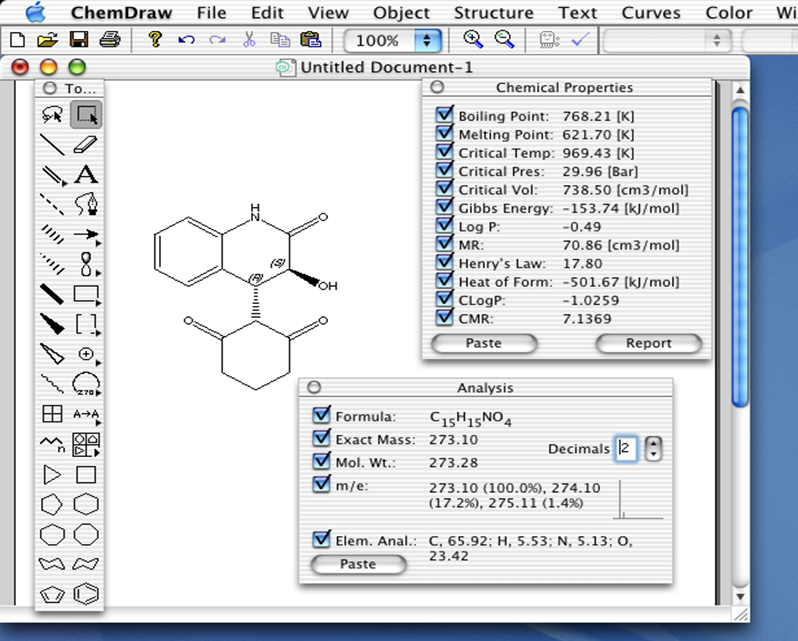The width and height of the screenshot is (798, 641).
Task: Select the Marquee selection tool
Action: click(x=86, y=114)
